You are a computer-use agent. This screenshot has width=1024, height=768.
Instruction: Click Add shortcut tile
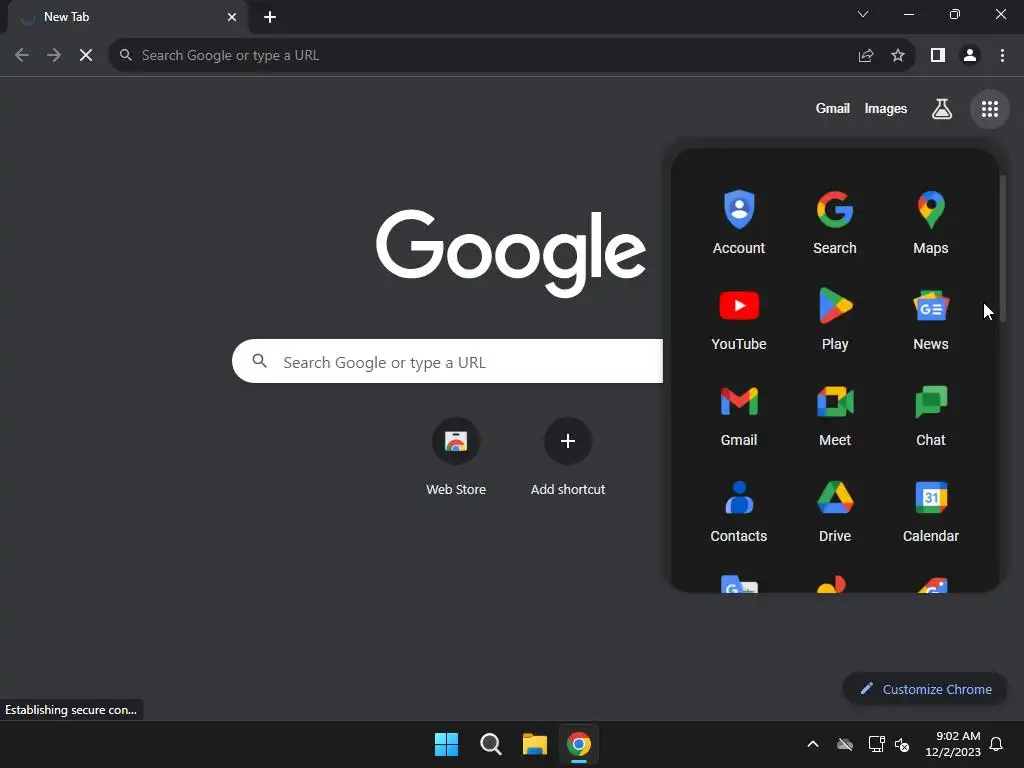568,457
